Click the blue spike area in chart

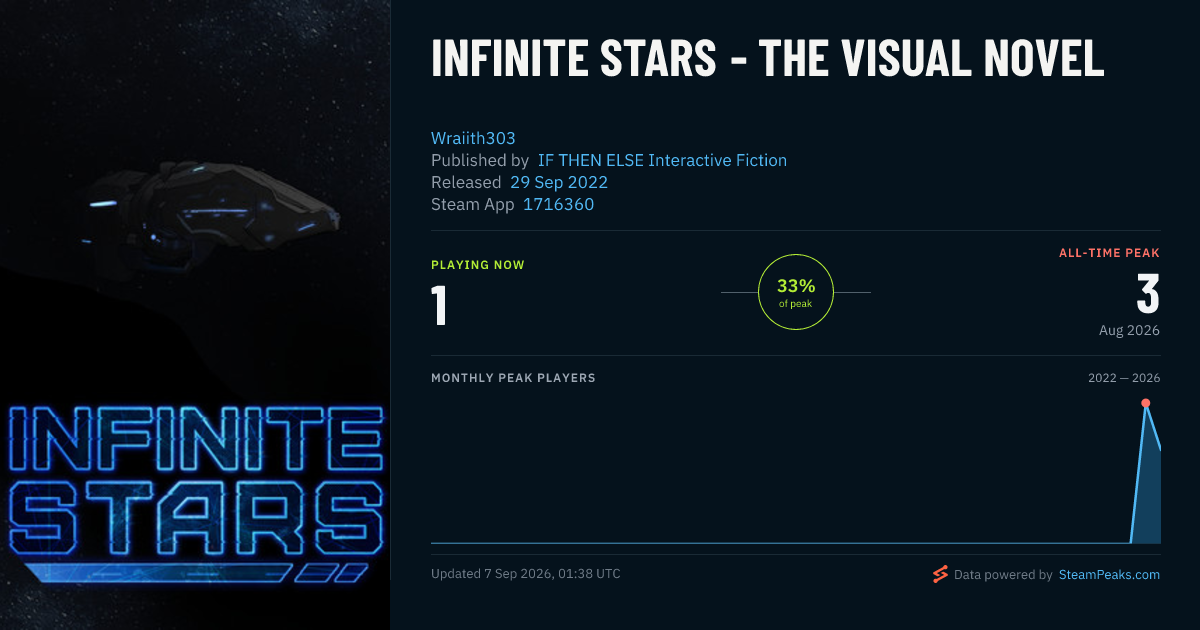(1147, 490)
